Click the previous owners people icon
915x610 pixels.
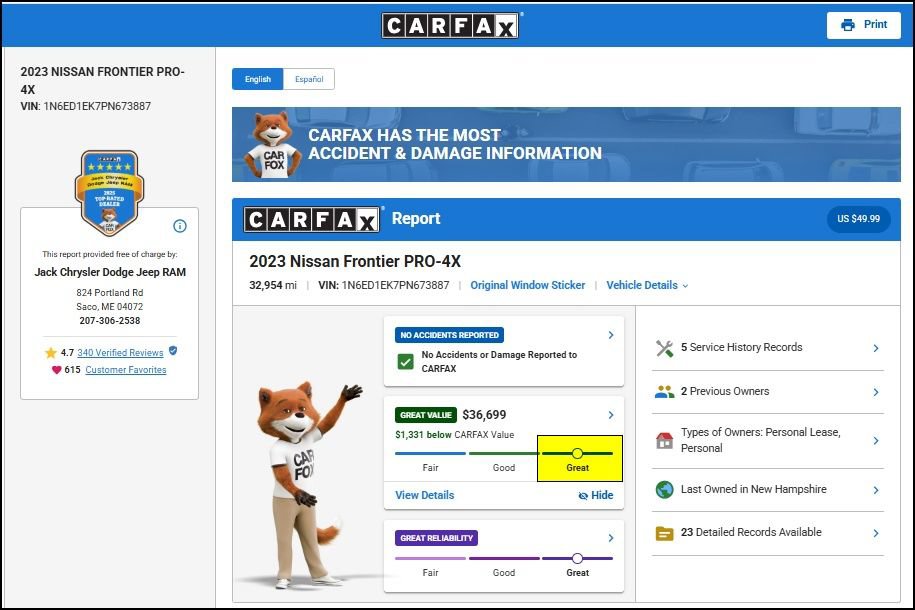[x=665, y=392]
